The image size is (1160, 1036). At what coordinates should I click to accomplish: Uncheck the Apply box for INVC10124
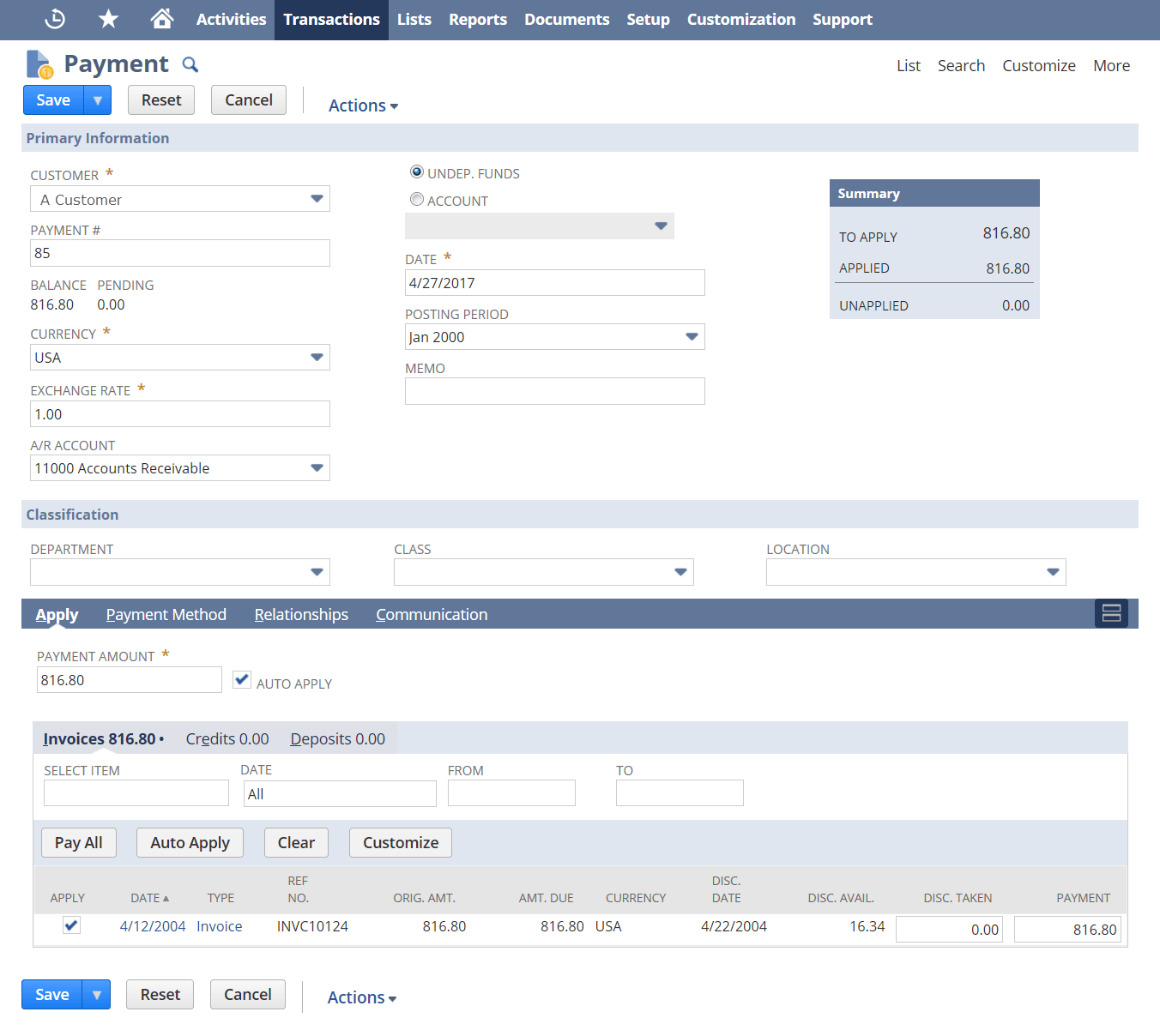tap(71, 926)
